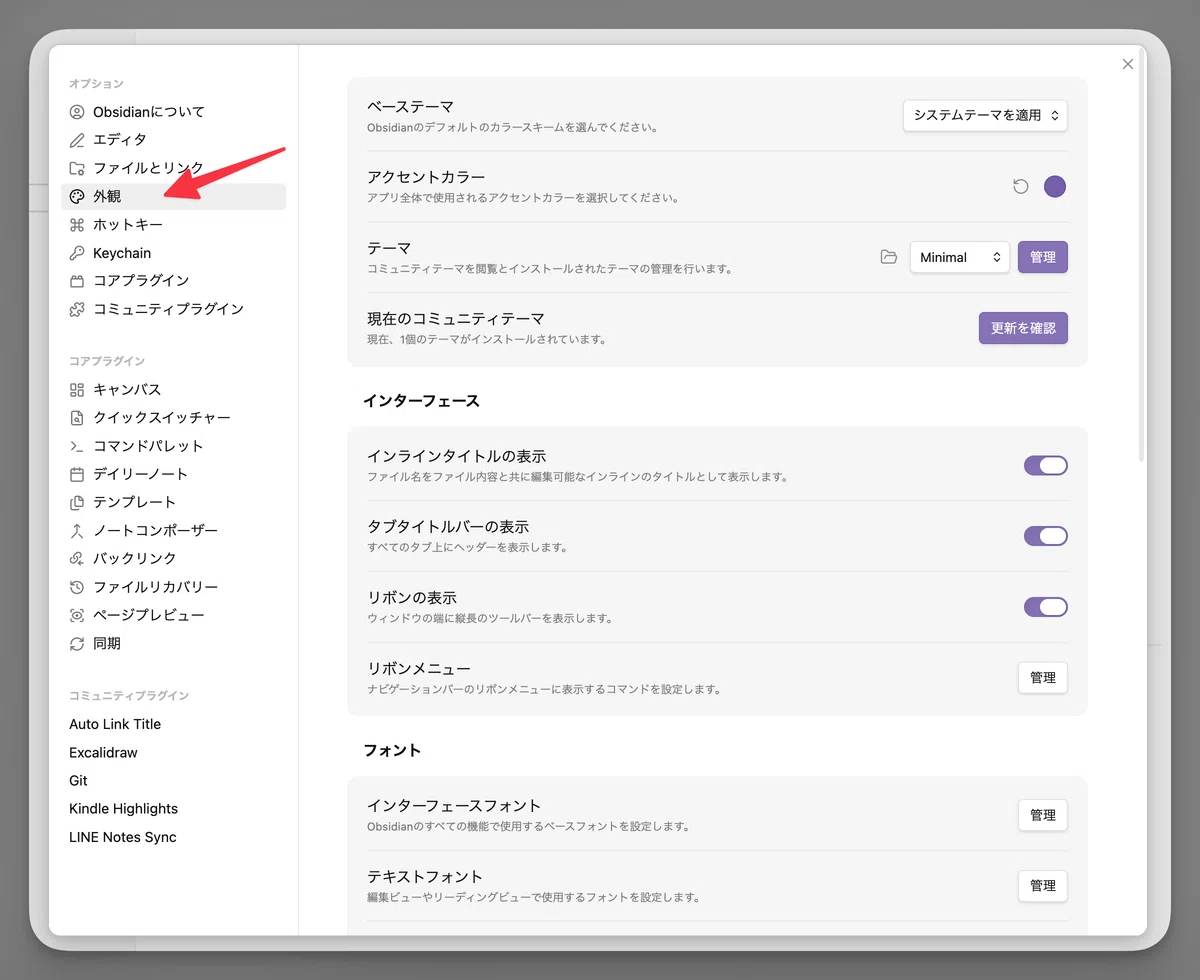
Task: Open the 同期 plugin settings
Action: pyautogui.click(x=173, y=644)
